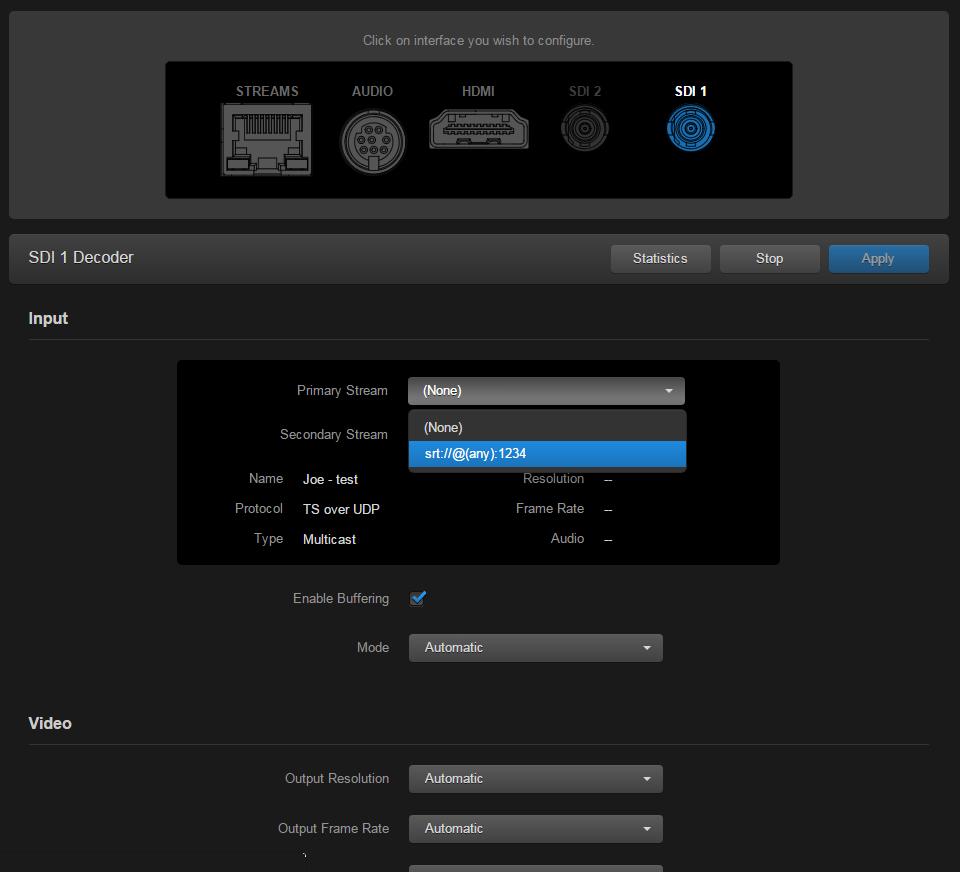This screenshot has height=872, width=960.
Task: Select srt://@(any):1234 from the stream list
Action: 547,453
